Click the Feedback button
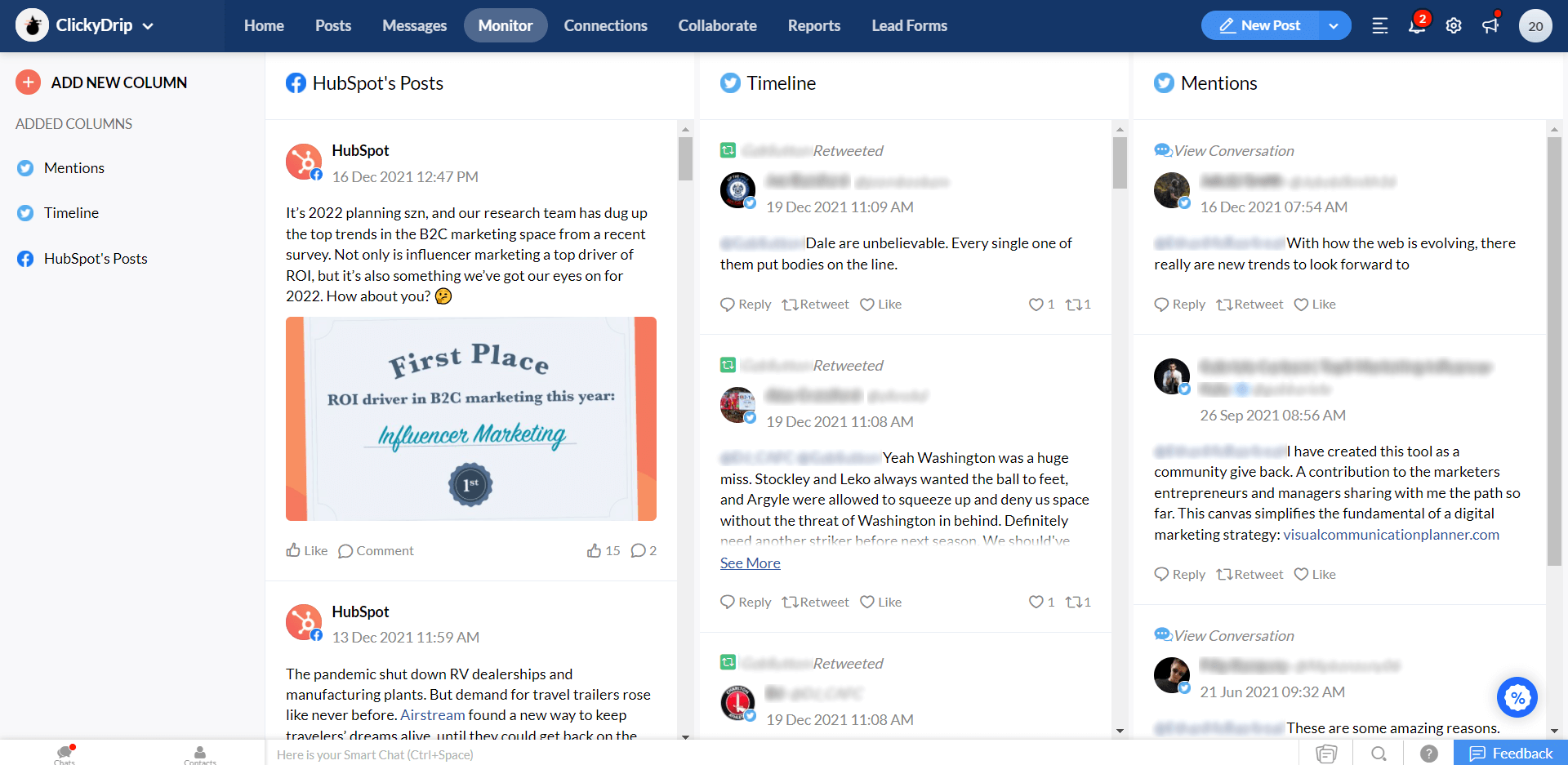The width and height of the screenshot is (1568, 765). [1511, 754]
